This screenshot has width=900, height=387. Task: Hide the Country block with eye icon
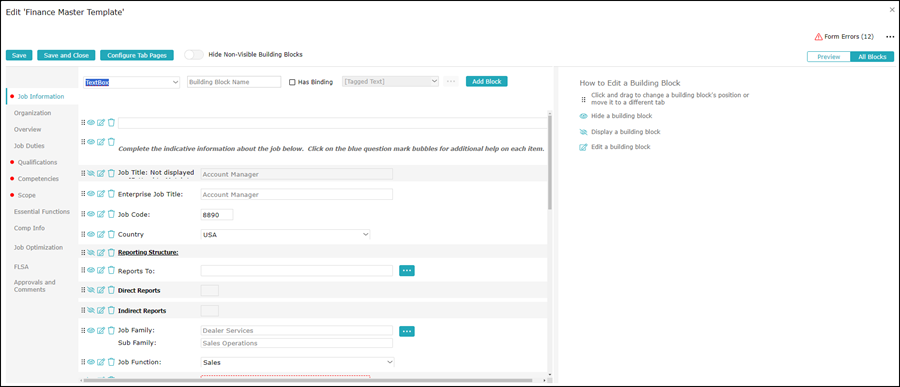pos(91,234)
